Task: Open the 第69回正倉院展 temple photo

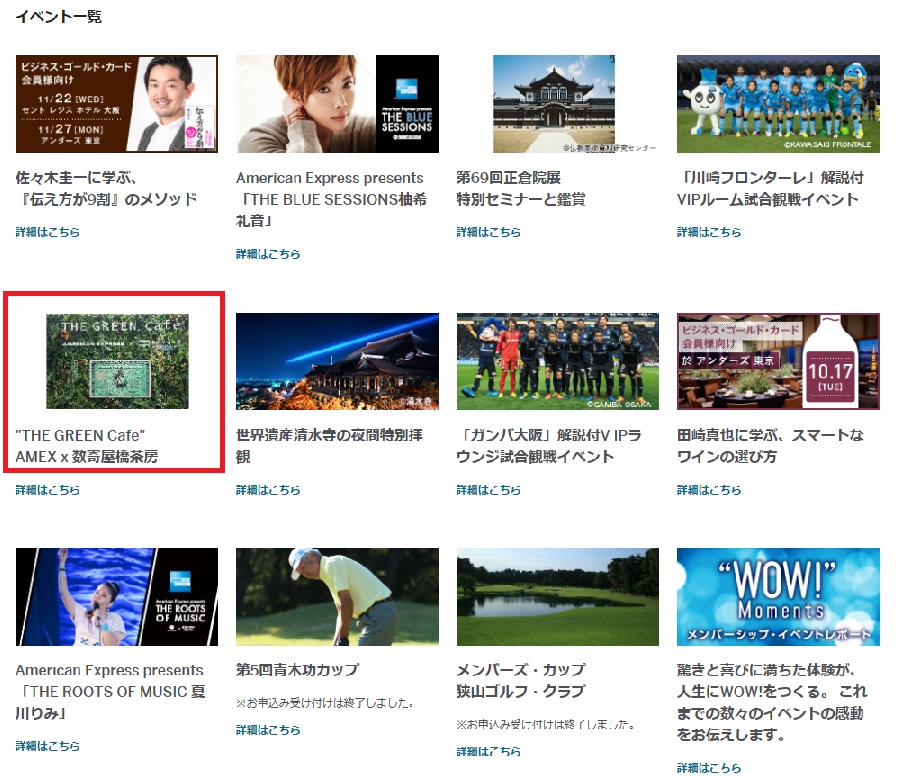Action: pyautogui.click(x=557, y=104)
